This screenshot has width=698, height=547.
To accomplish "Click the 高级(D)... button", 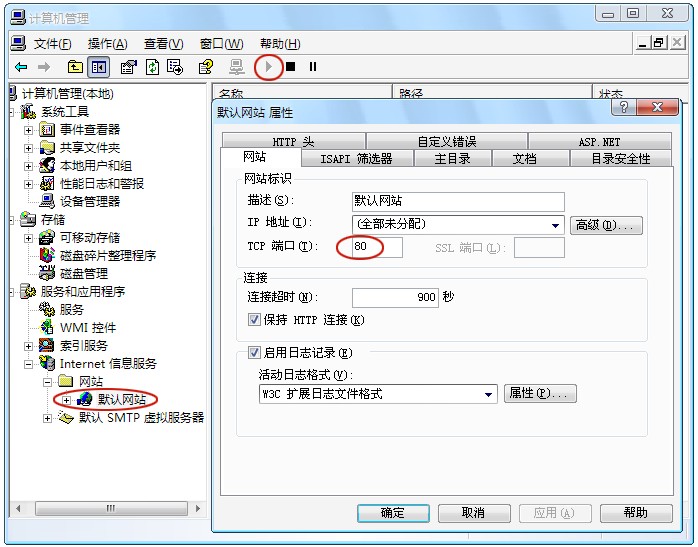I will point(606,225).
